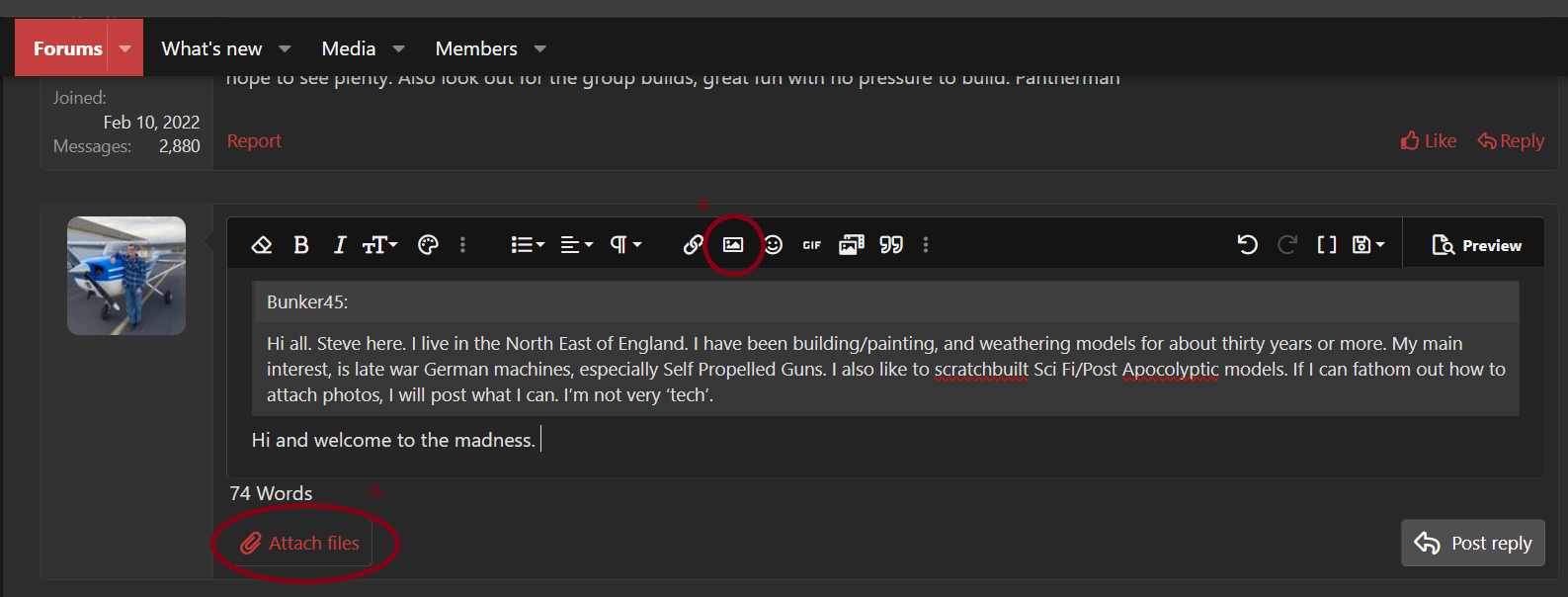Preview the reply

1477,245
